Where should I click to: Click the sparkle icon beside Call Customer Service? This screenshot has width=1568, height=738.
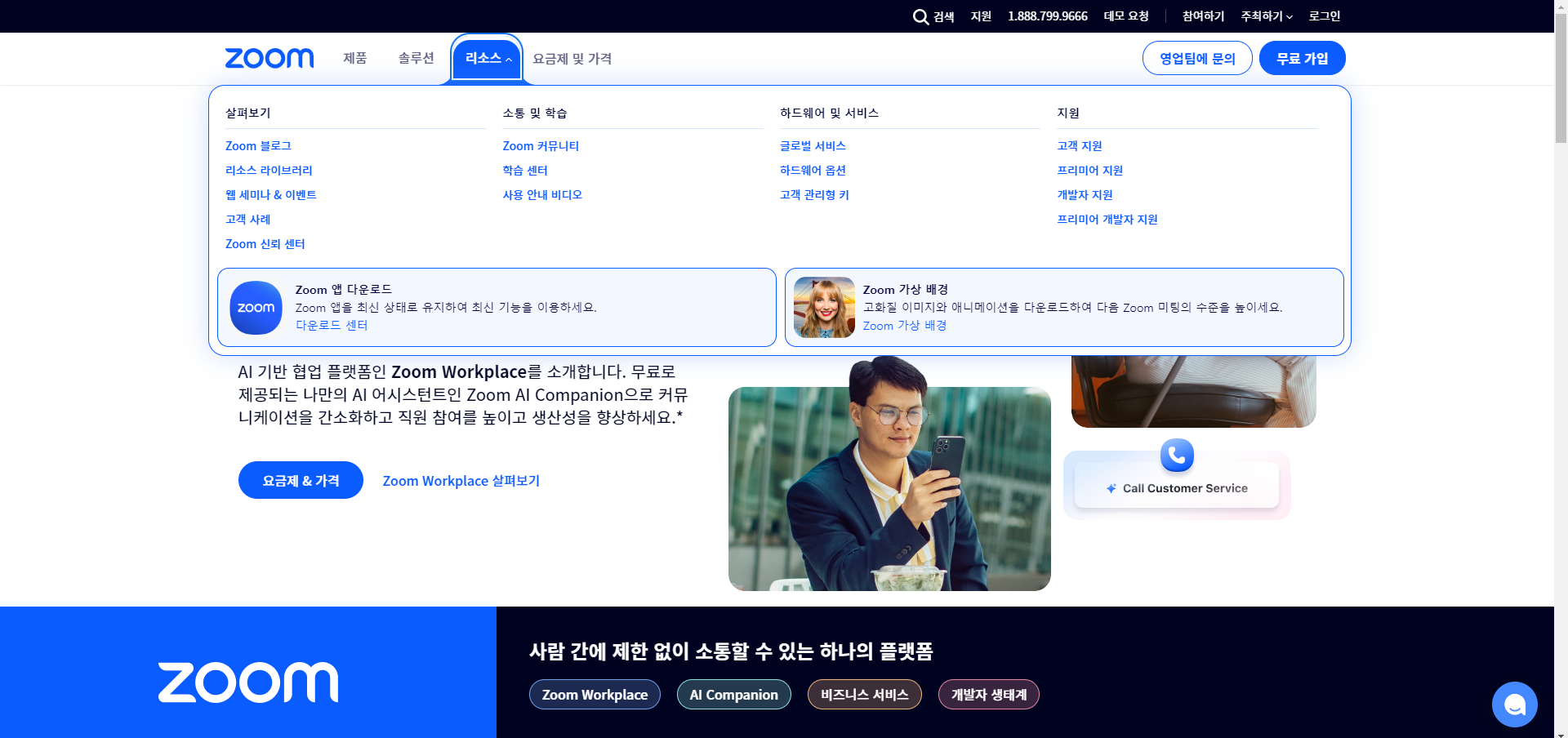(1111, 488)
